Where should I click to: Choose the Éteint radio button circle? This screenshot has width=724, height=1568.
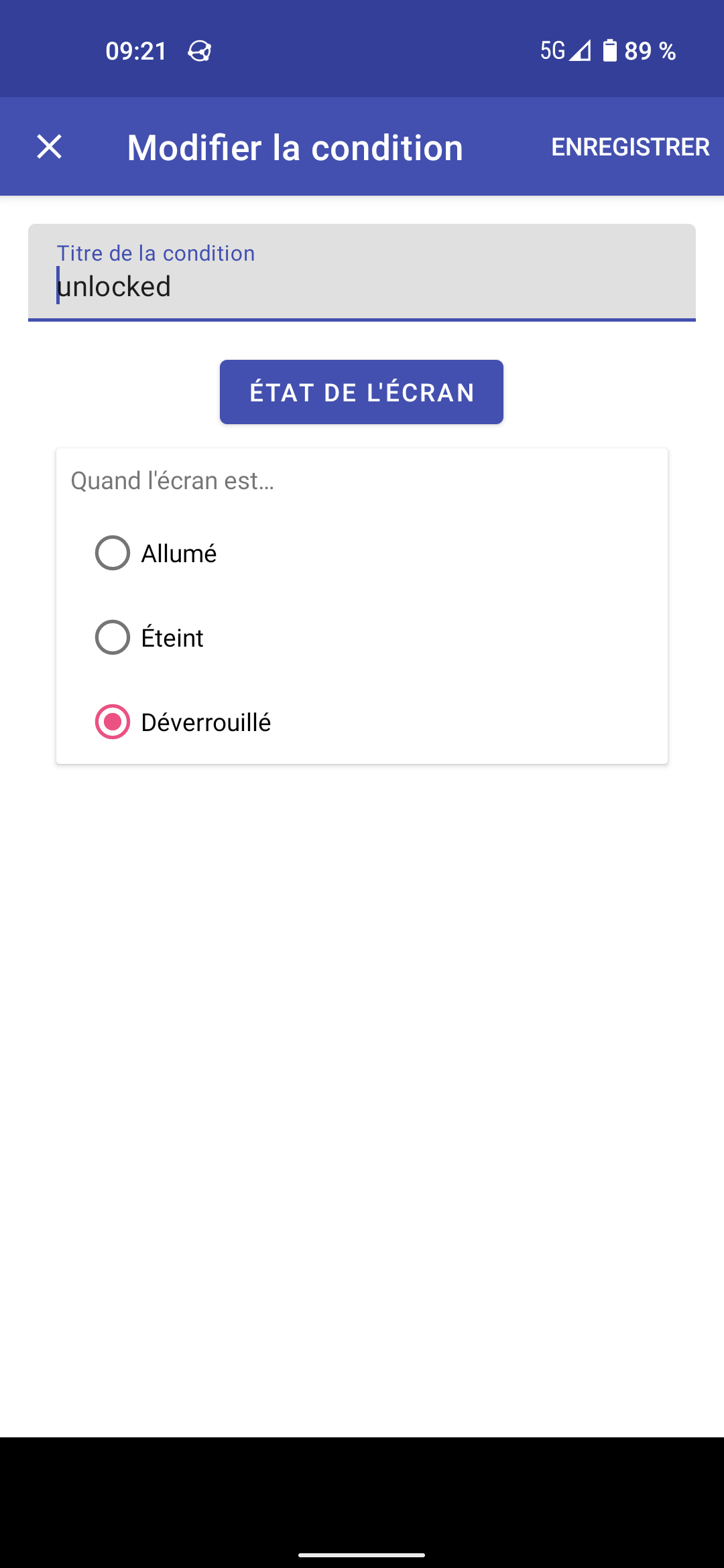(x=113, y=637)
